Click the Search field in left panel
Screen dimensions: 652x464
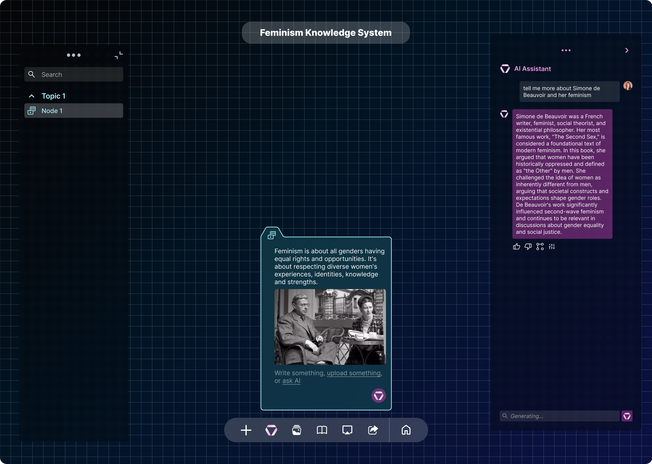click(74, 74)
